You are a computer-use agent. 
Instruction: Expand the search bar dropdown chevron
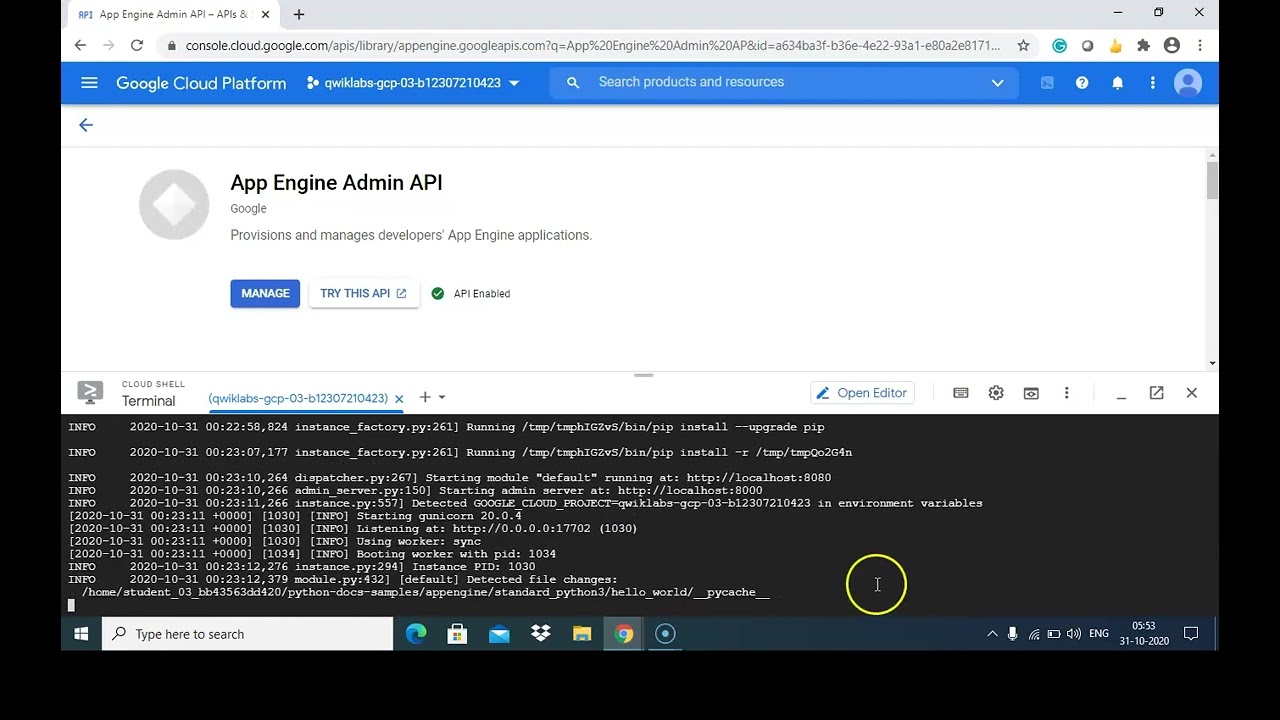(x=997, y=83)
